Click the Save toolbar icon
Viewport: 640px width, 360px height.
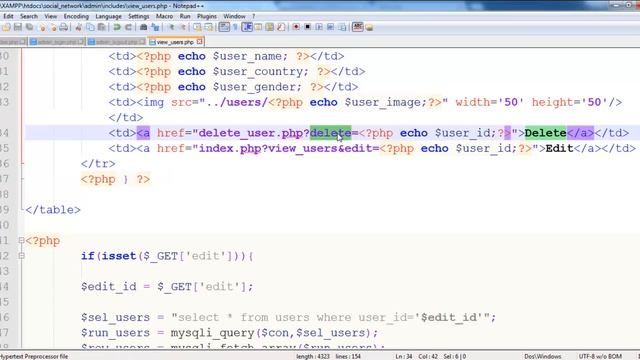pos(18,27)
